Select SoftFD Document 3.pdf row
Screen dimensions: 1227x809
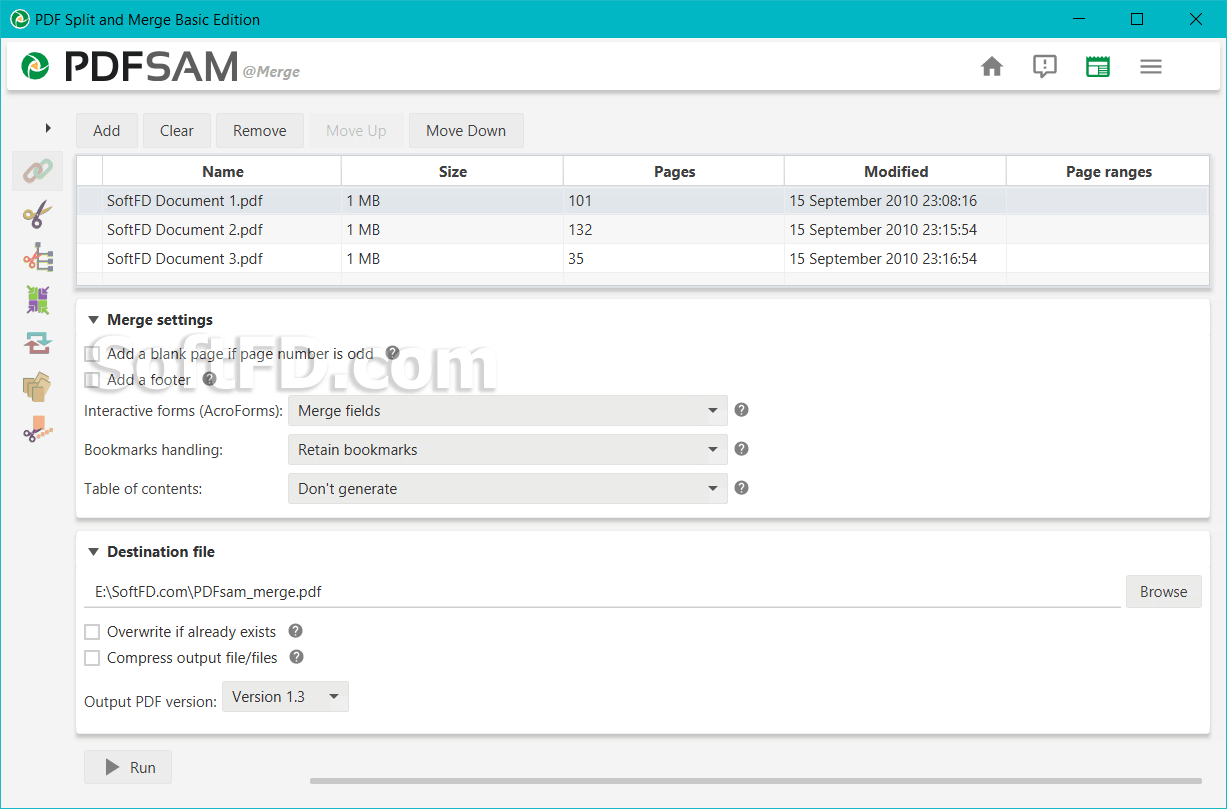pos(642,259)
